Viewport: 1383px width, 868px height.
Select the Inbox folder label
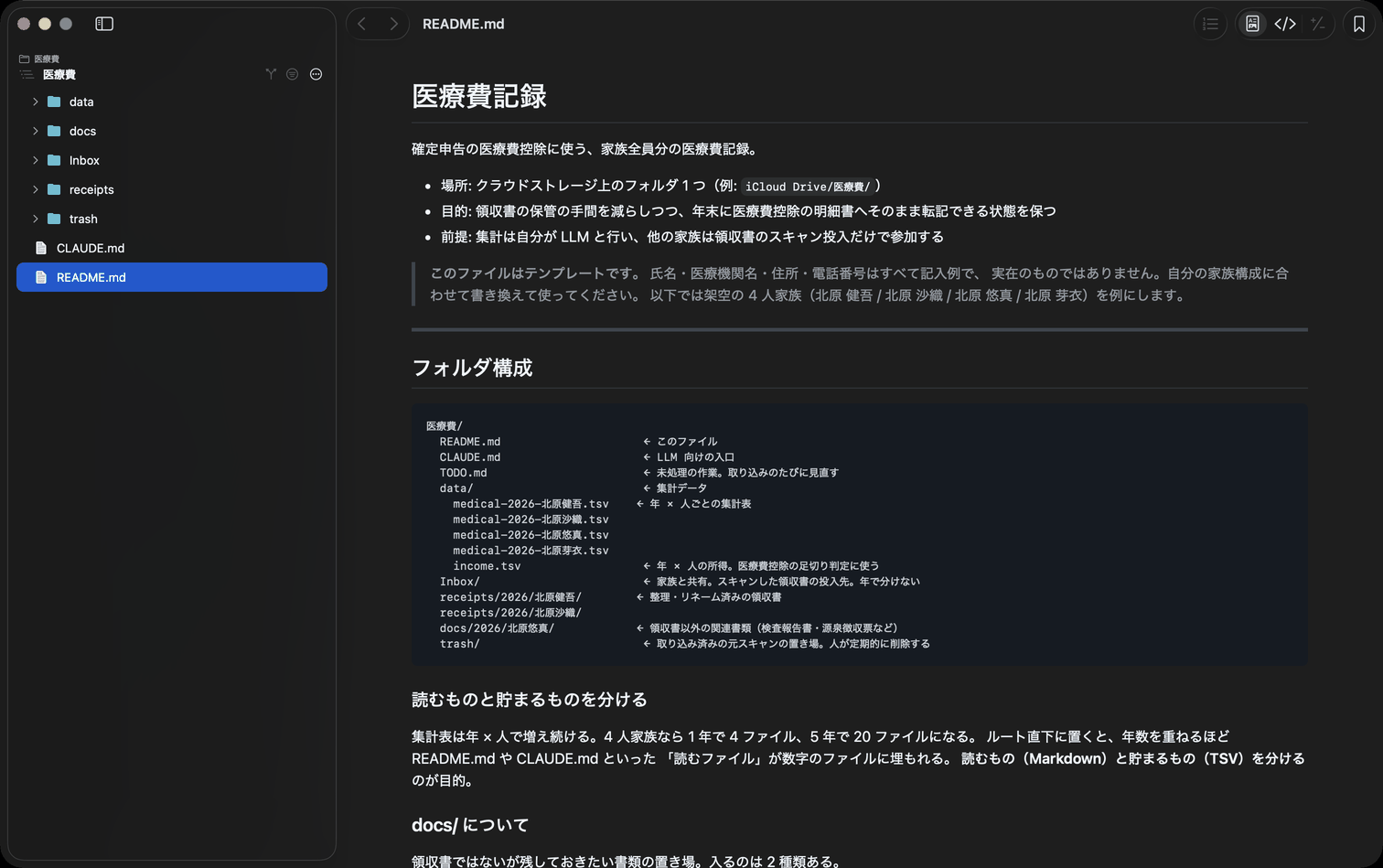[x=84, y=160]
